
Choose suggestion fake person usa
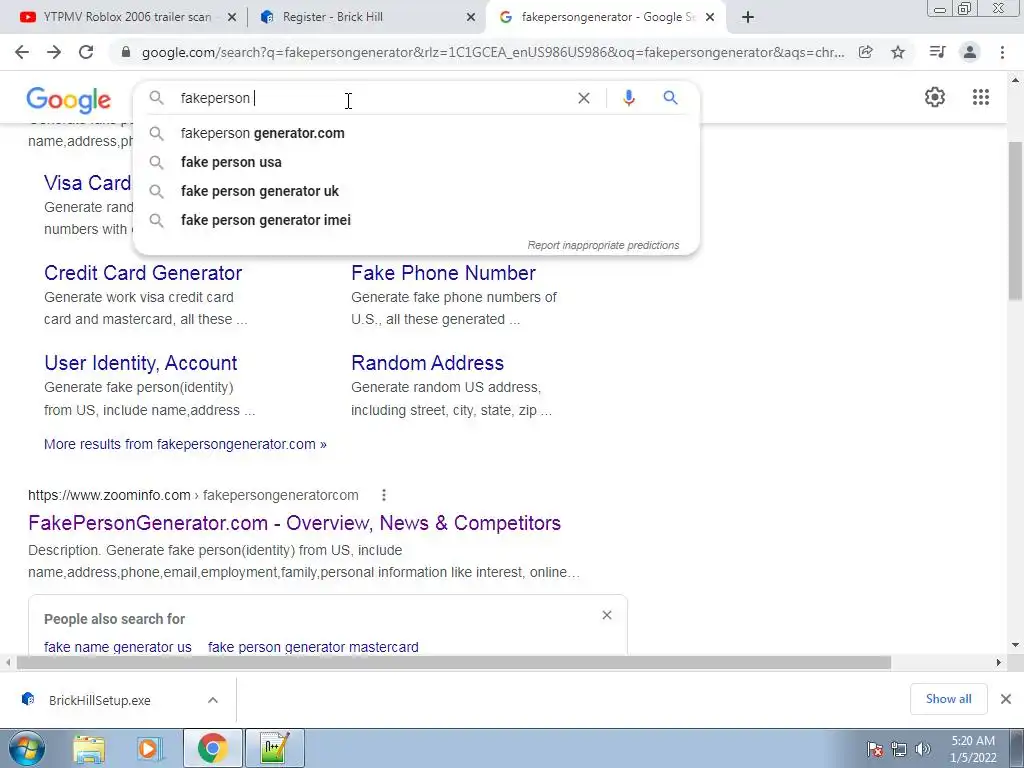tap(417, 162)
